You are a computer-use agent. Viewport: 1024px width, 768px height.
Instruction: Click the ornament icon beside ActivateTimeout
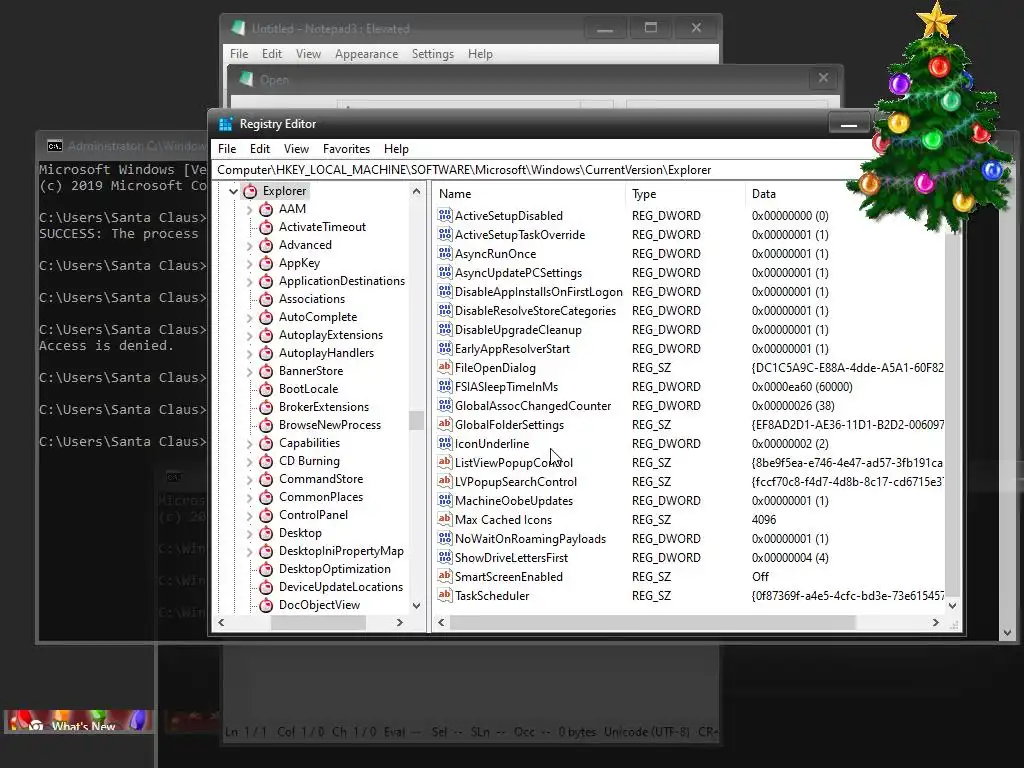coord(266,227)
